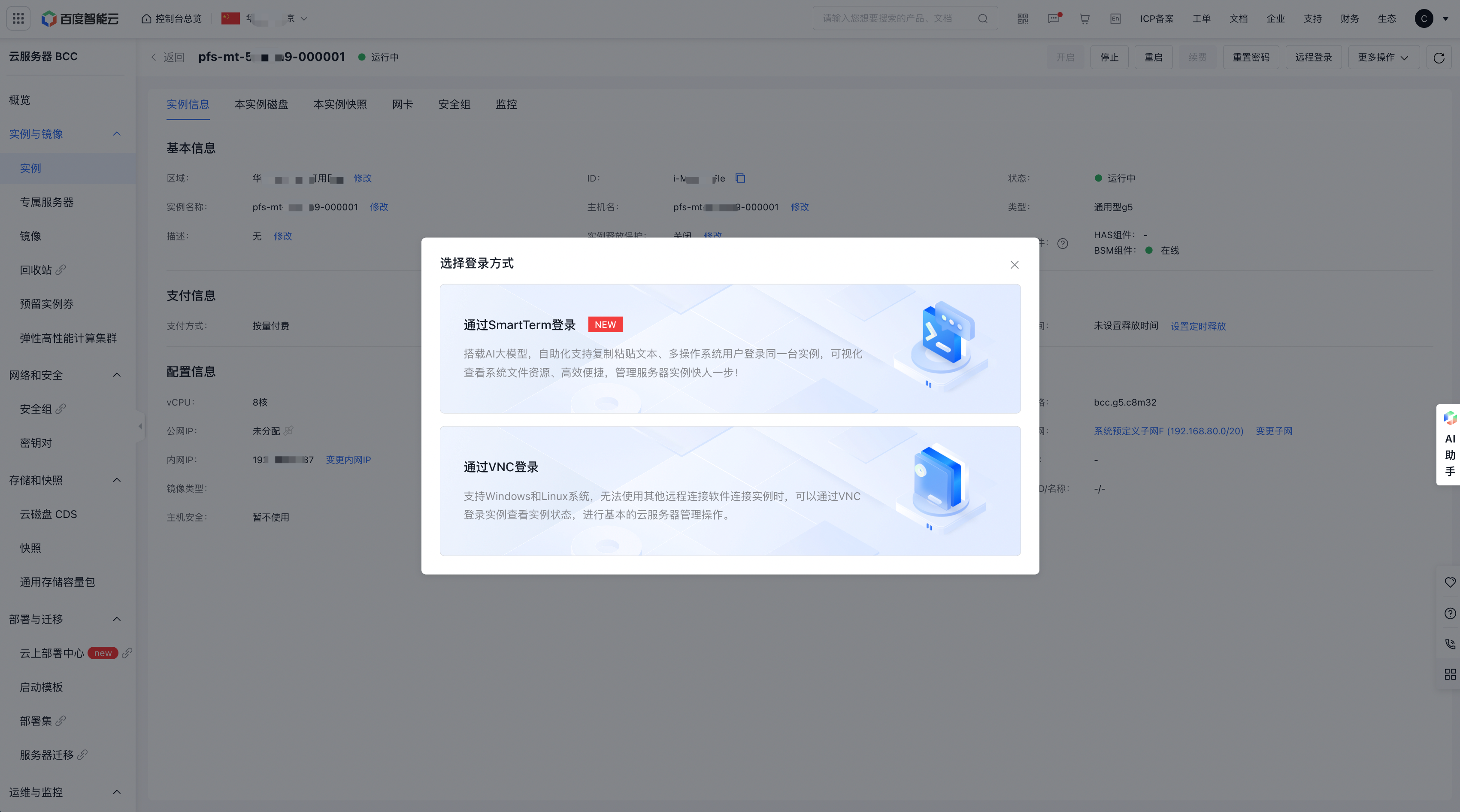Click the link icon beside 服务器迁移
Screen dimensions: 1460x812
pos(82,755)
